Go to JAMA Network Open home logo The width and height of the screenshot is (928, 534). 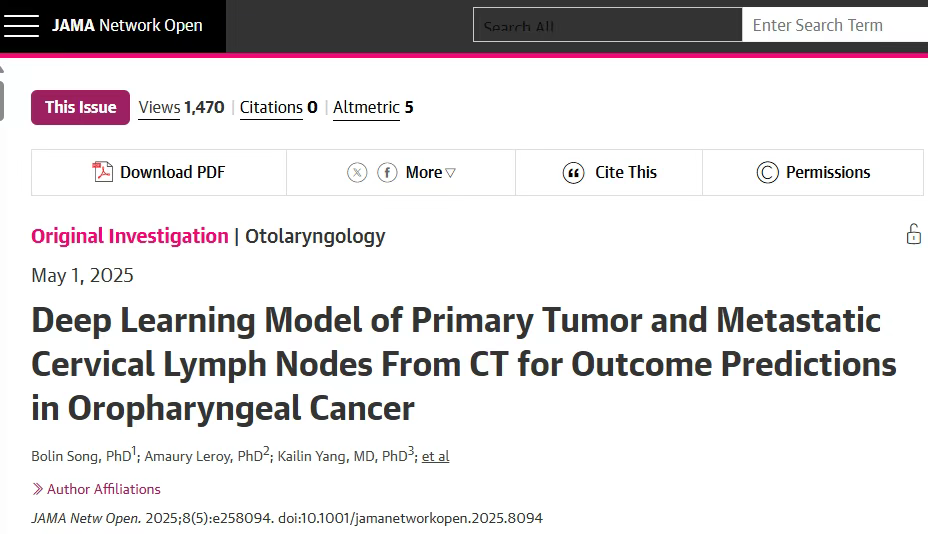[127, 25]
